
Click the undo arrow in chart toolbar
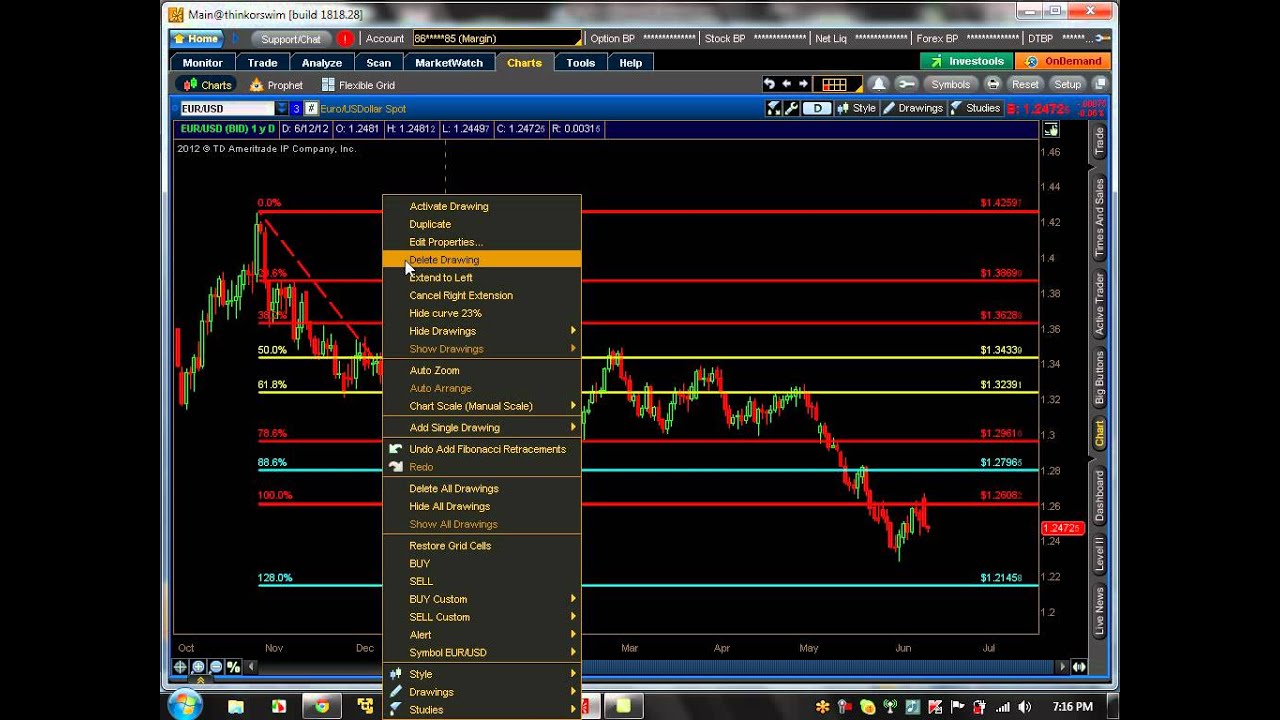pos(769,85)
